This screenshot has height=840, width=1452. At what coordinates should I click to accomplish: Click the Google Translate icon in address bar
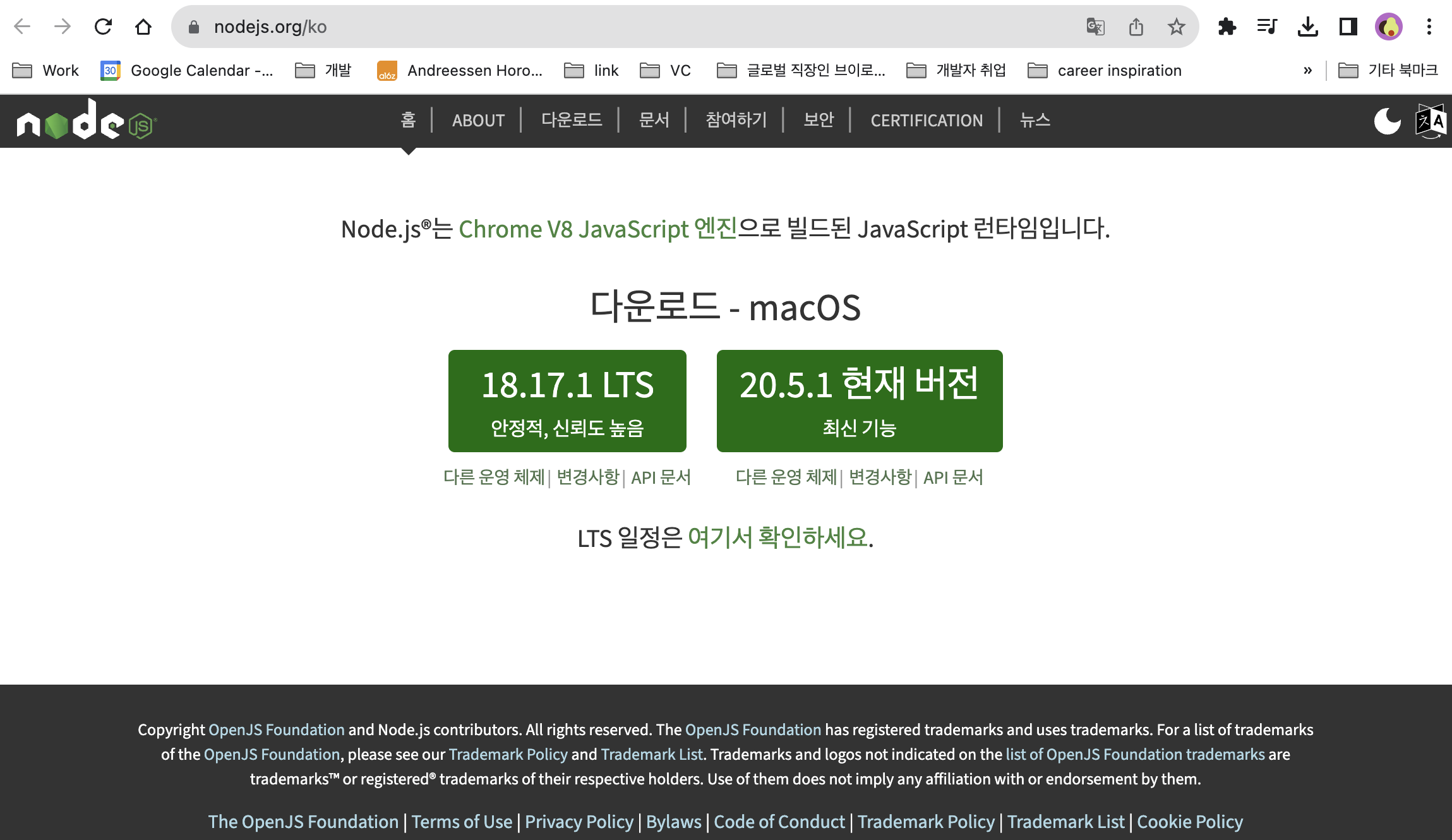click(x=1095, y=27)
